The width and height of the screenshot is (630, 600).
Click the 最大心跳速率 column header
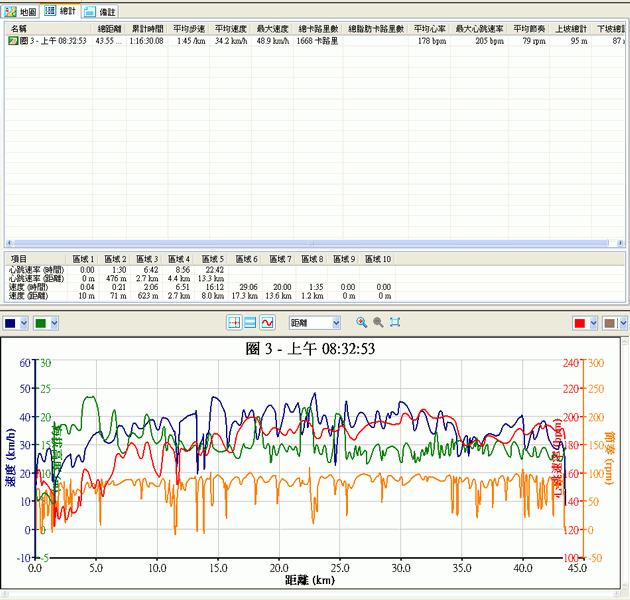(x=480, y=29)
